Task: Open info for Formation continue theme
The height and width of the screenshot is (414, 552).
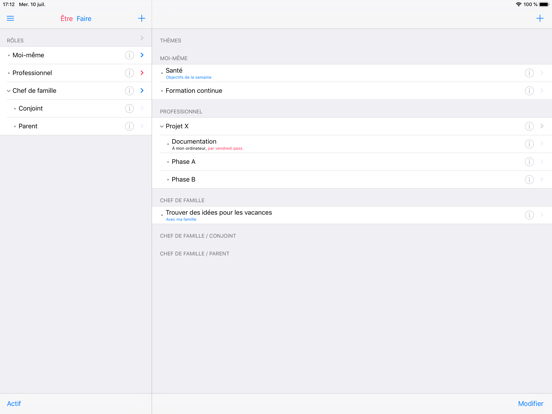Action: point(529,91)
